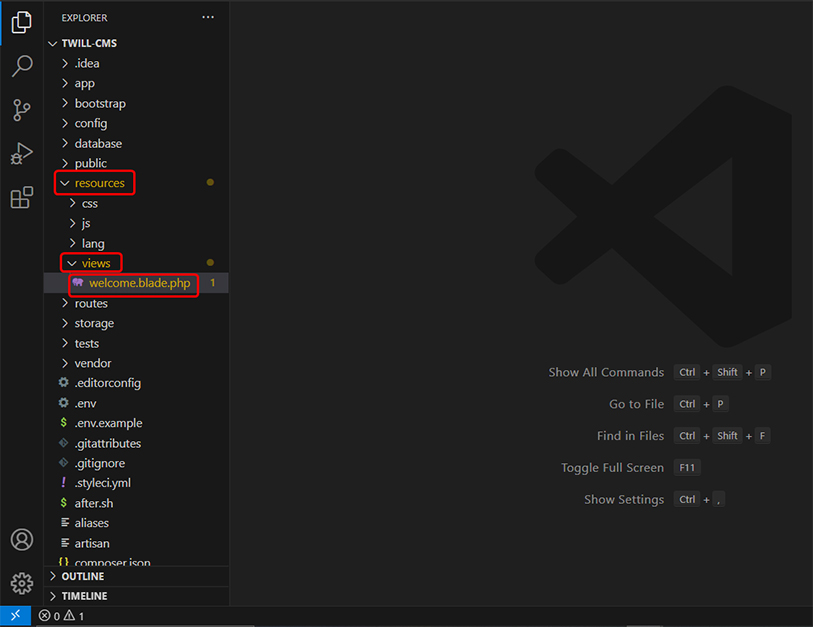Click the dollar icon beside after.sh
This screenshot has width=813, height=627.
tap(63, 503)
